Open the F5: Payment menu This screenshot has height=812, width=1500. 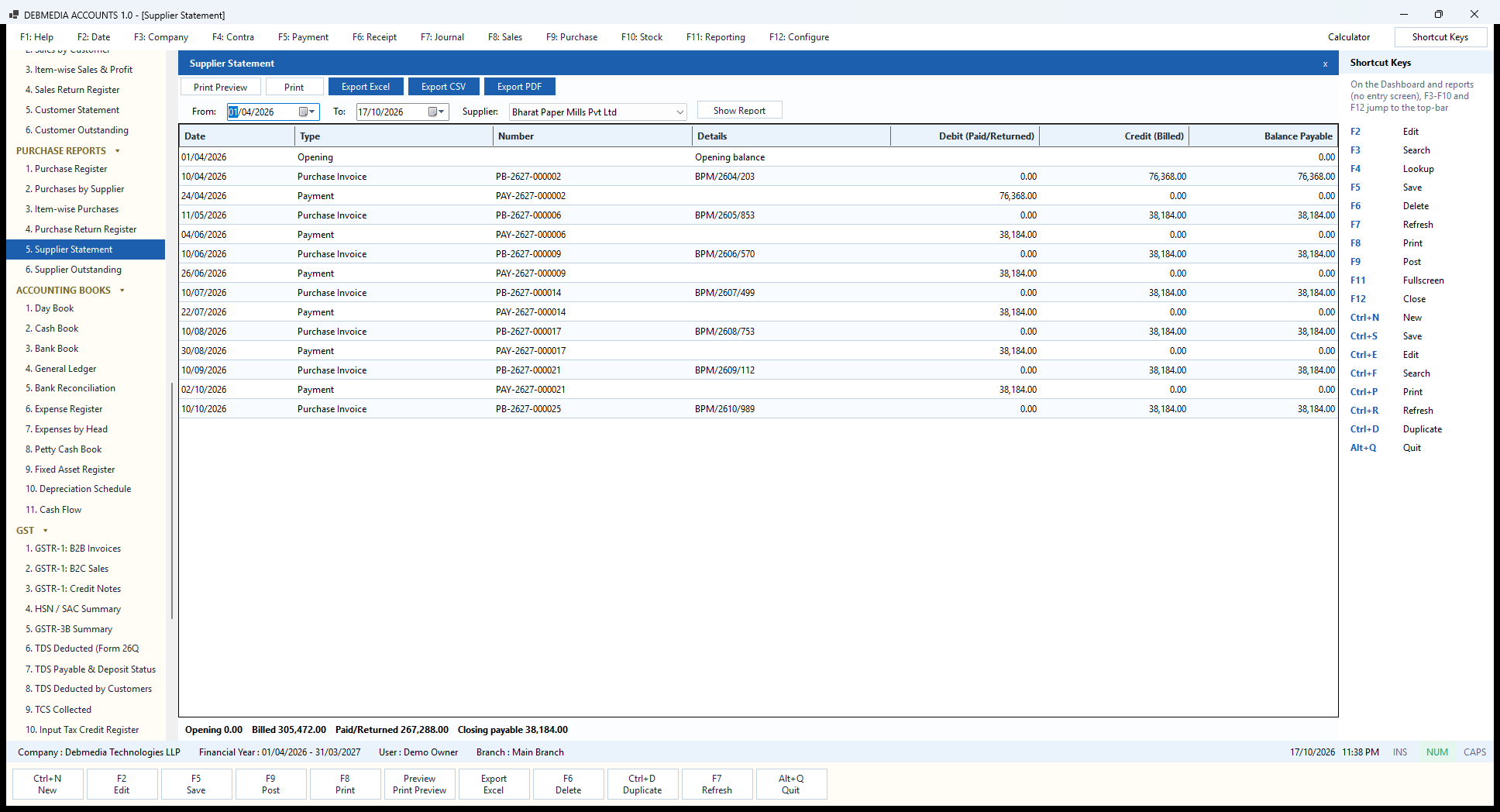tap(303, 37)
